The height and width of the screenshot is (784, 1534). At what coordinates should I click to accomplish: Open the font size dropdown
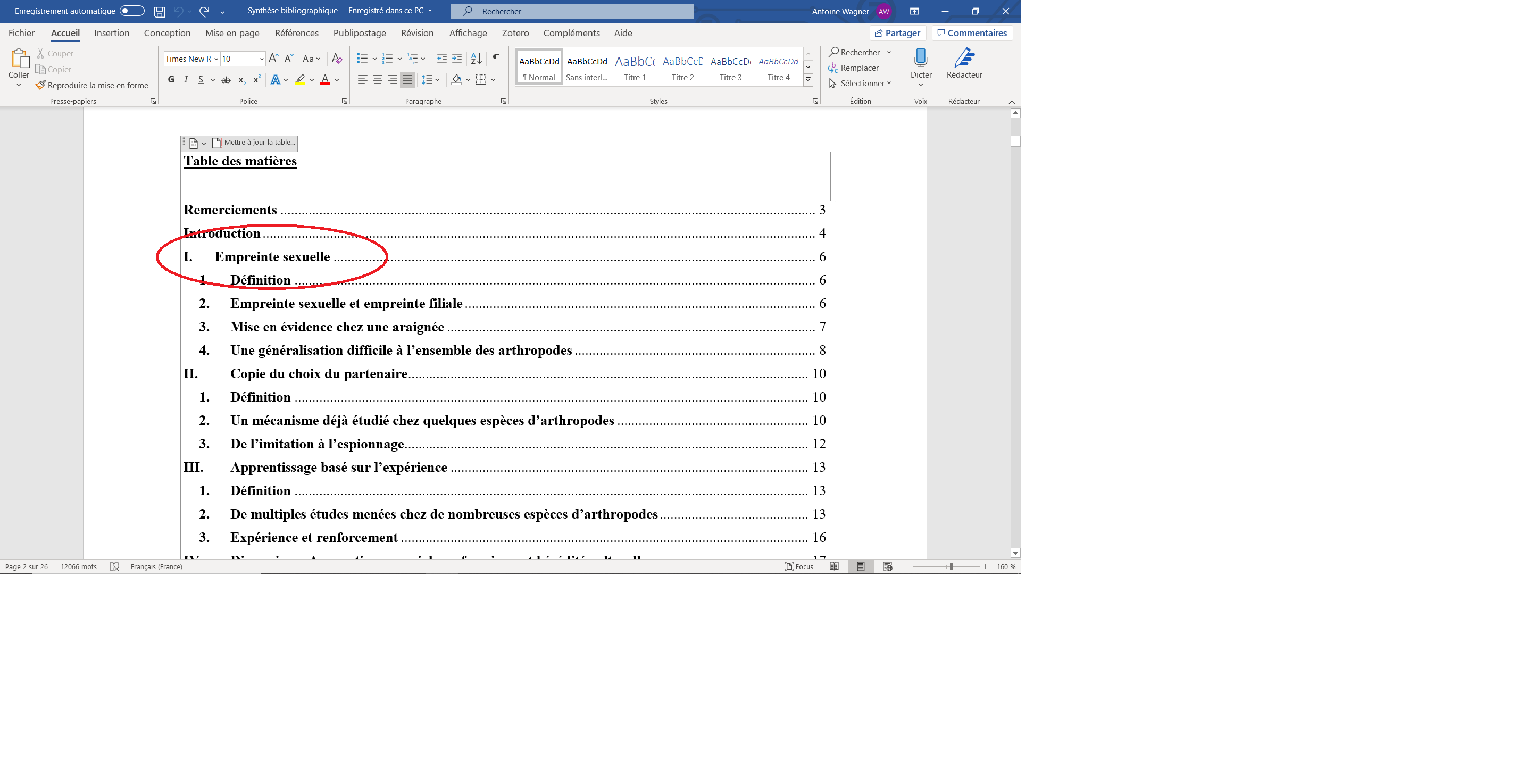click(261, 59)
